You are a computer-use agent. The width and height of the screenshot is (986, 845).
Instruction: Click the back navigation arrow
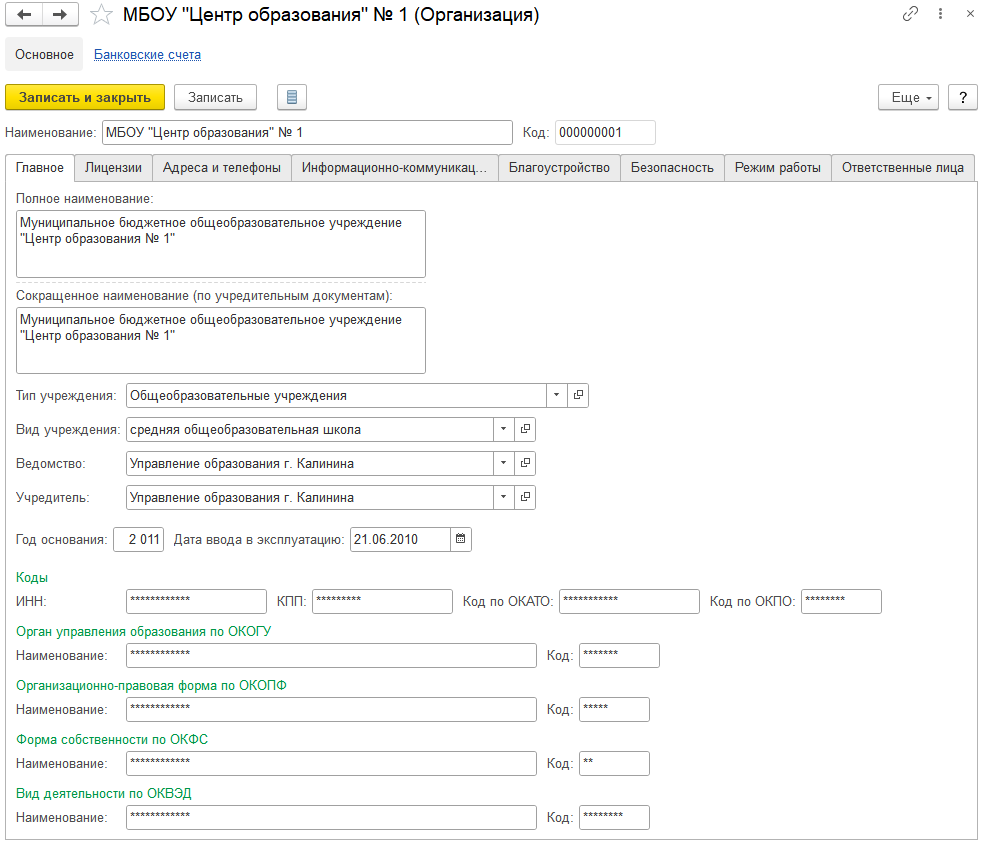pos(24,15)
